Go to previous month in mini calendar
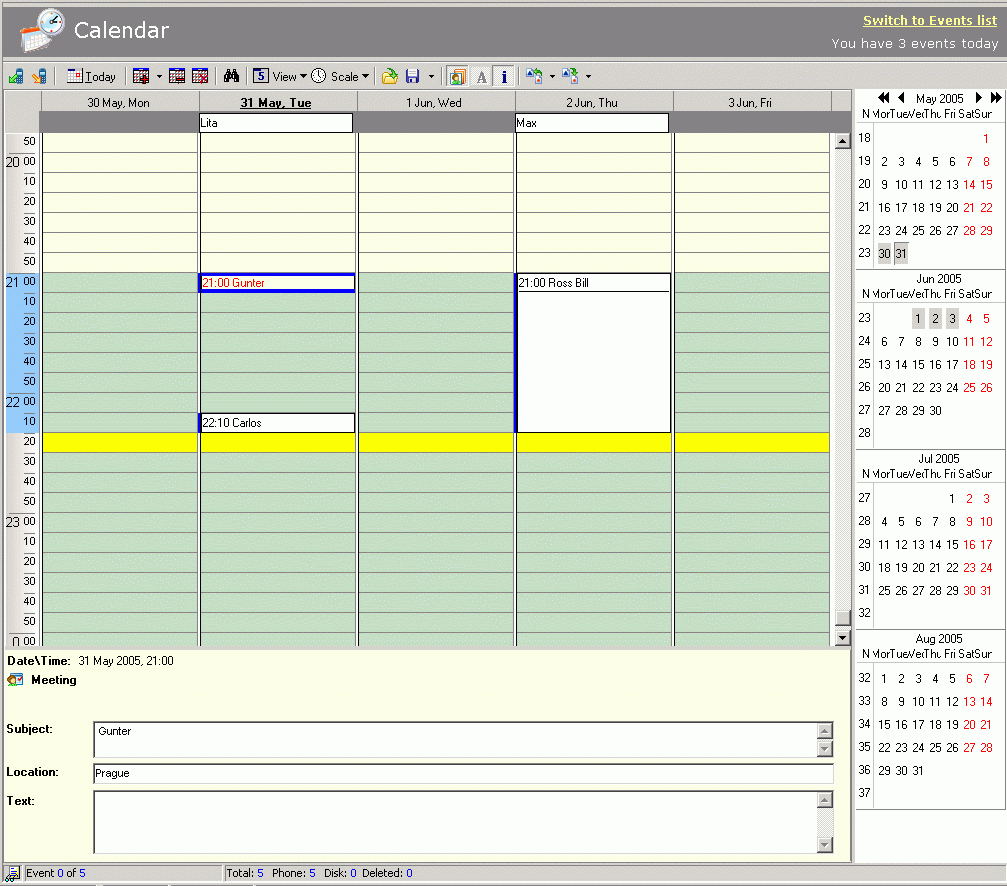This screenshot has width=1007, height=886. [x=902, y=98]
